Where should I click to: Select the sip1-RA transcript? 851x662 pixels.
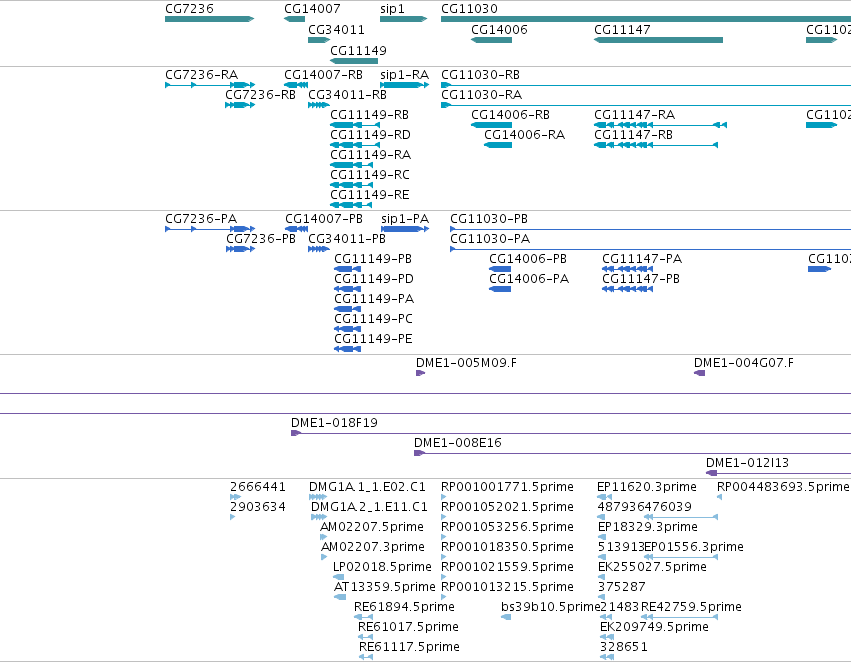pos(404,85)
